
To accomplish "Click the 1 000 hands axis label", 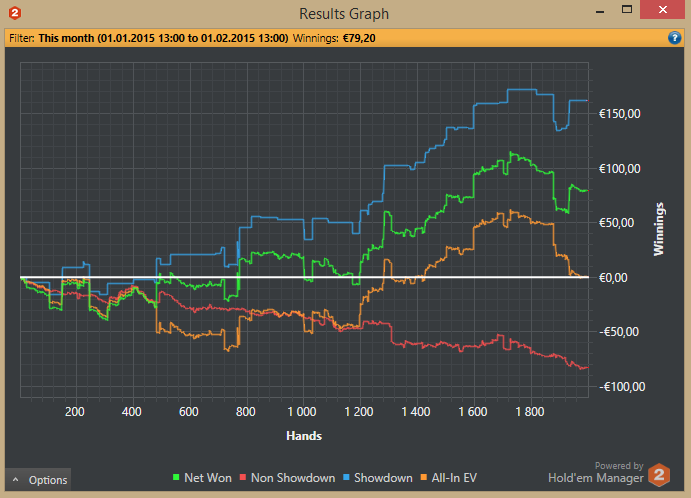I will coord(302,412).
